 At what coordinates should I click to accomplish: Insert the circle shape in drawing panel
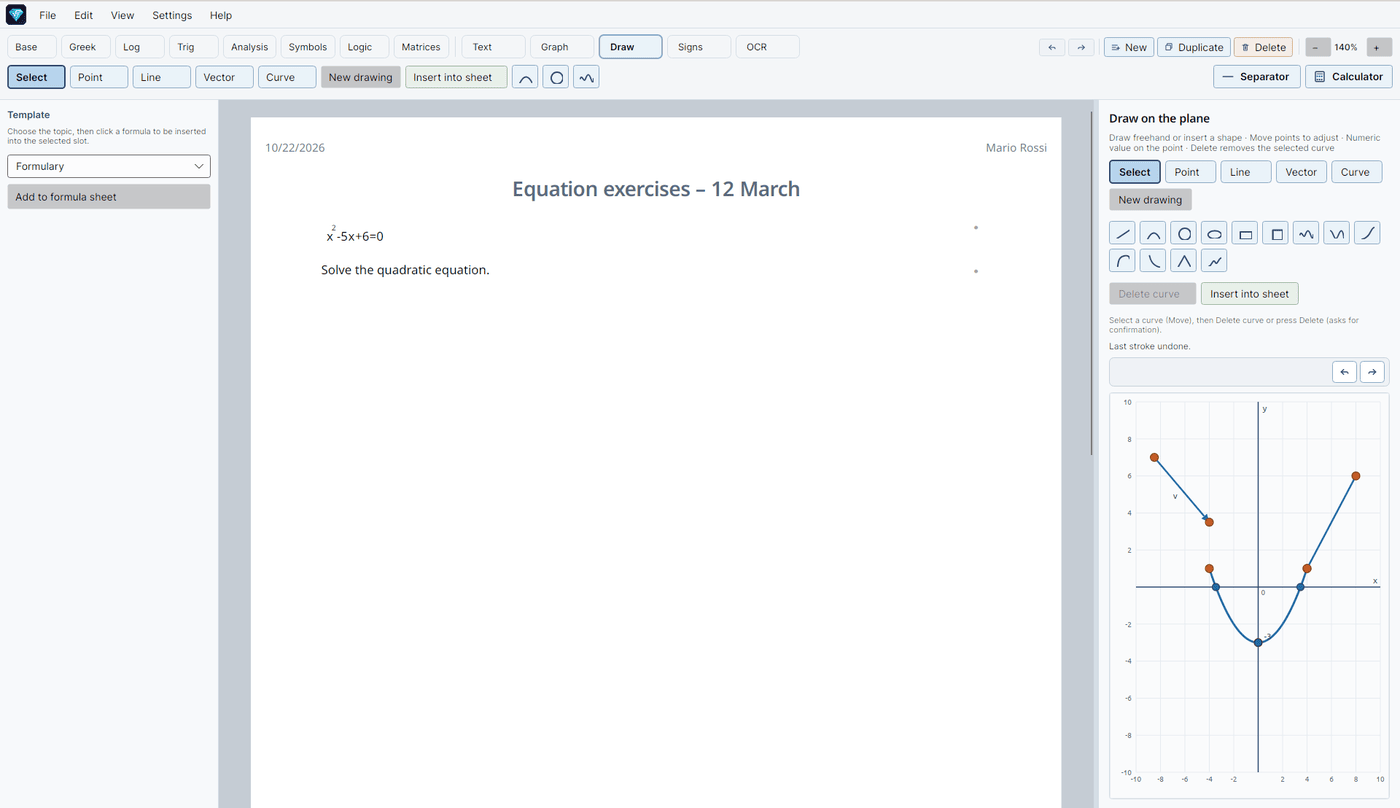pyautogui.click(x=1184, y=234)
